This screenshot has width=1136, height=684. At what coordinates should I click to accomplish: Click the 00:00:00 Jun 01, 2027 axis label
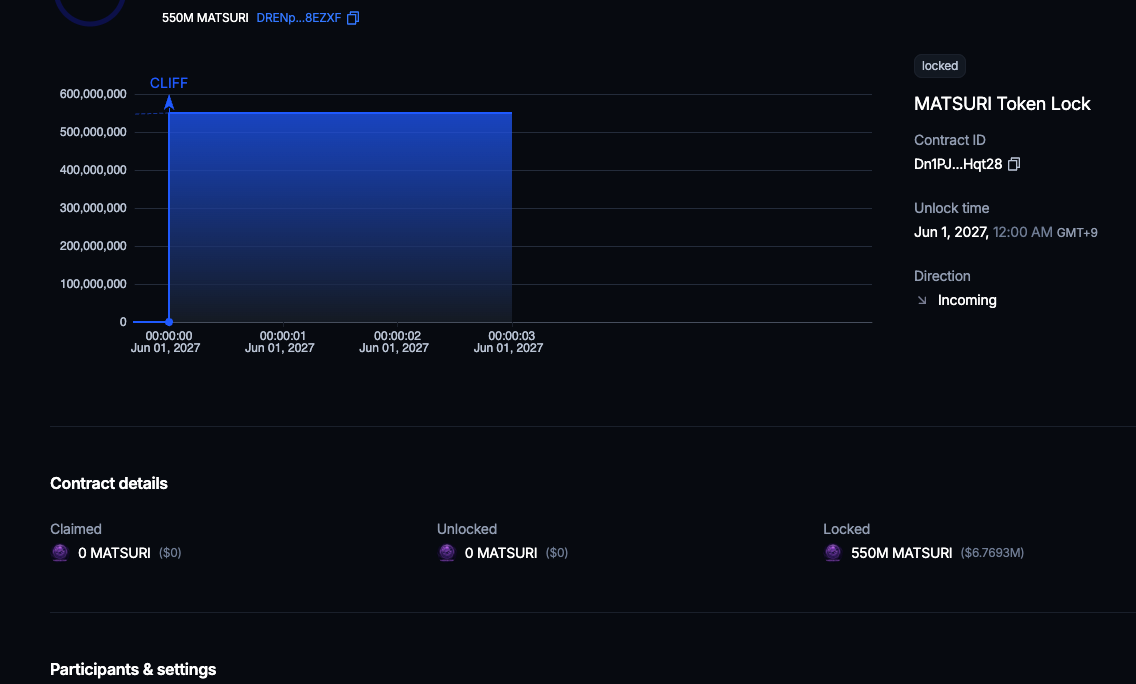[x=166, y=342]
